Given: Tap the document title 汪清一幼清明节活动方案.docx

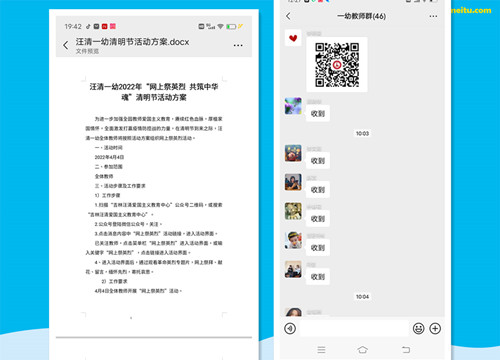Looking at the screenshot, I should 132,42.
